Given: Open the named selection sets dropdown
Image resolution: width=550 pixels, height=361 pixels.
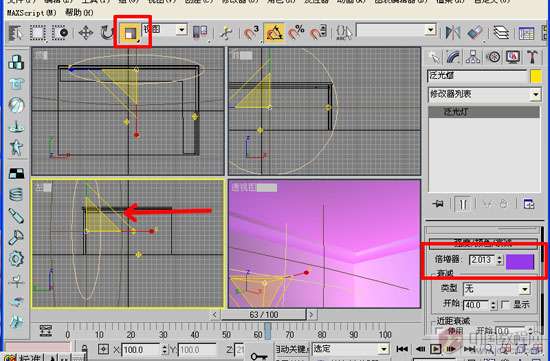Looking at the screenshot, I should 396,30.
